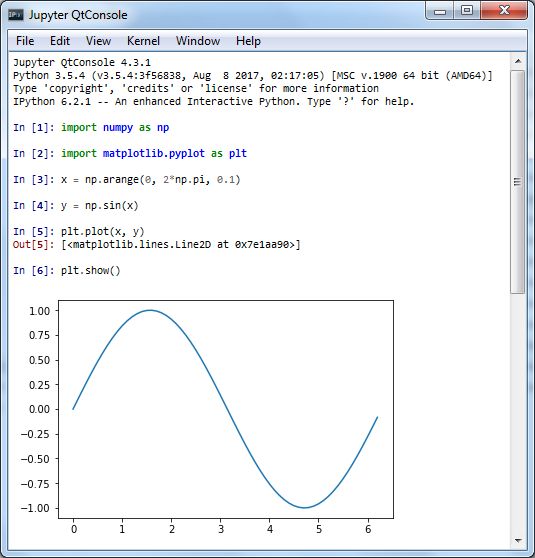Screen dimensions: 535x558
Task: Click the 'copyright', 'credits' info line
Action: (x=196, y=89)
